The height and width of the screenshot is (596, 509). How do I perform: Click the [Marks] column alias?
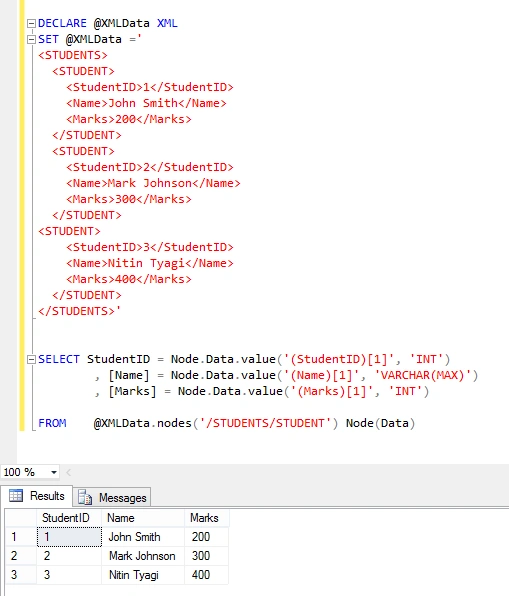point(132,392)
